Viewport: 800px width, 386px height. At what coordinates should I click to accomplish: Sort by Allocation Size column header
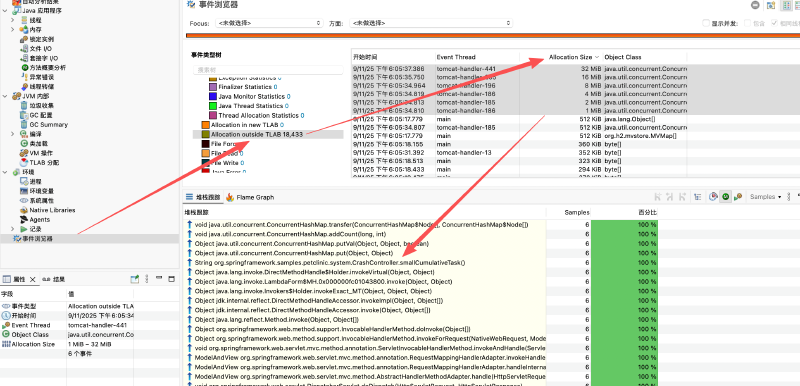pos(570,57)
